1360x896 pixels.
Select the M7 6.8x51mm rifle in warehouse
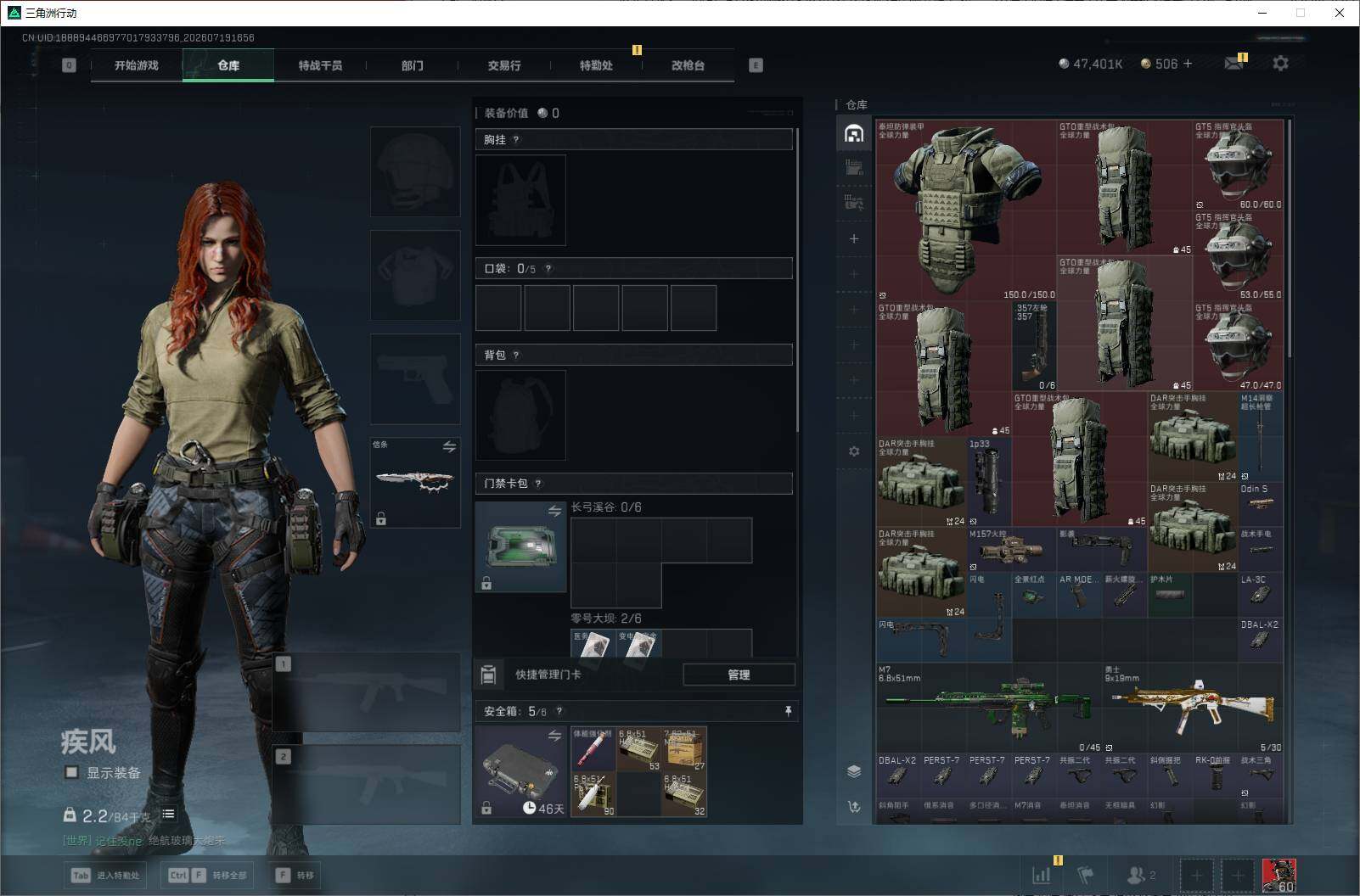(989, 708)
